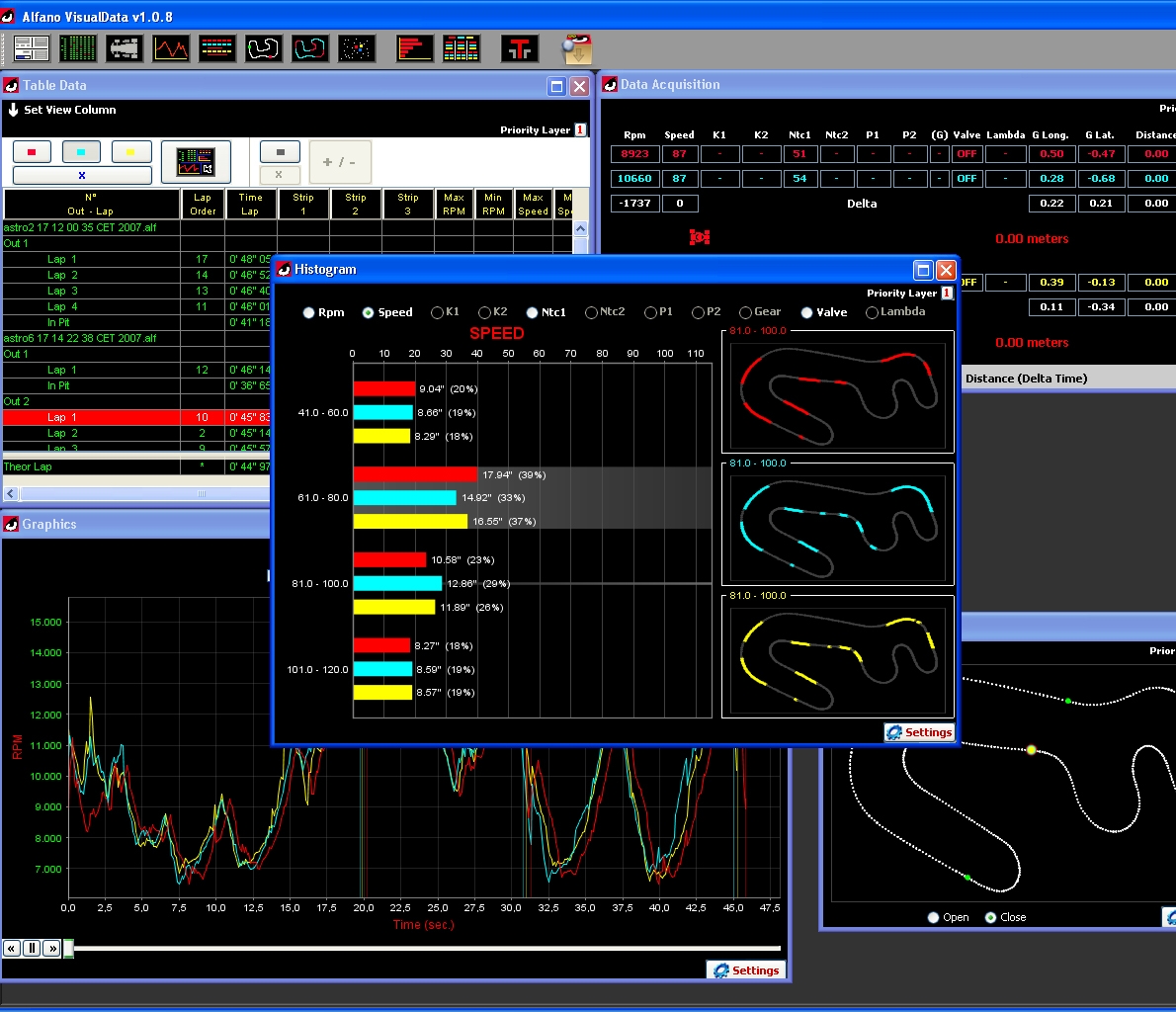The height and width of the screenshot is (1012, 1176).
Task: Click the Max RPM column header
Action: click(454, 204)
